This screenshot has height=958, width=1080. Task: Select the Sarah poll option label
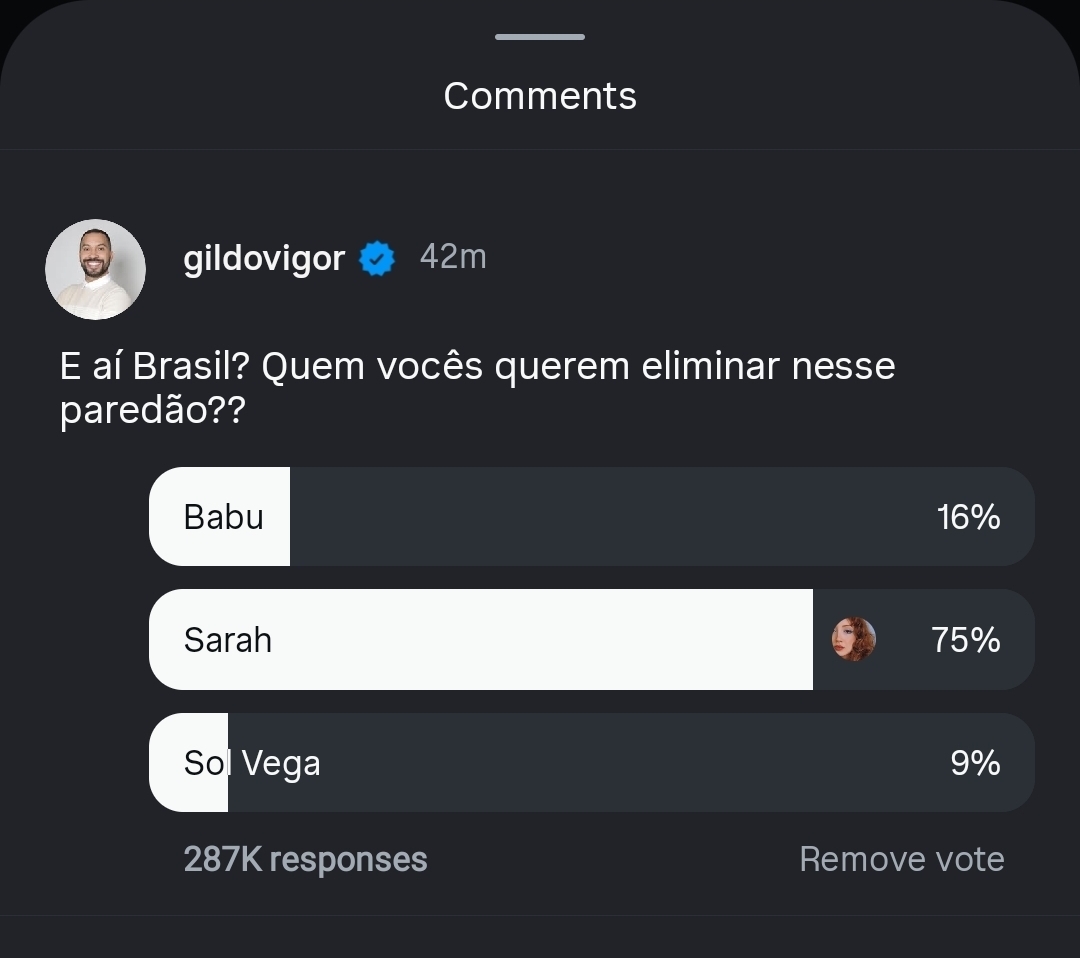(228, 640)
